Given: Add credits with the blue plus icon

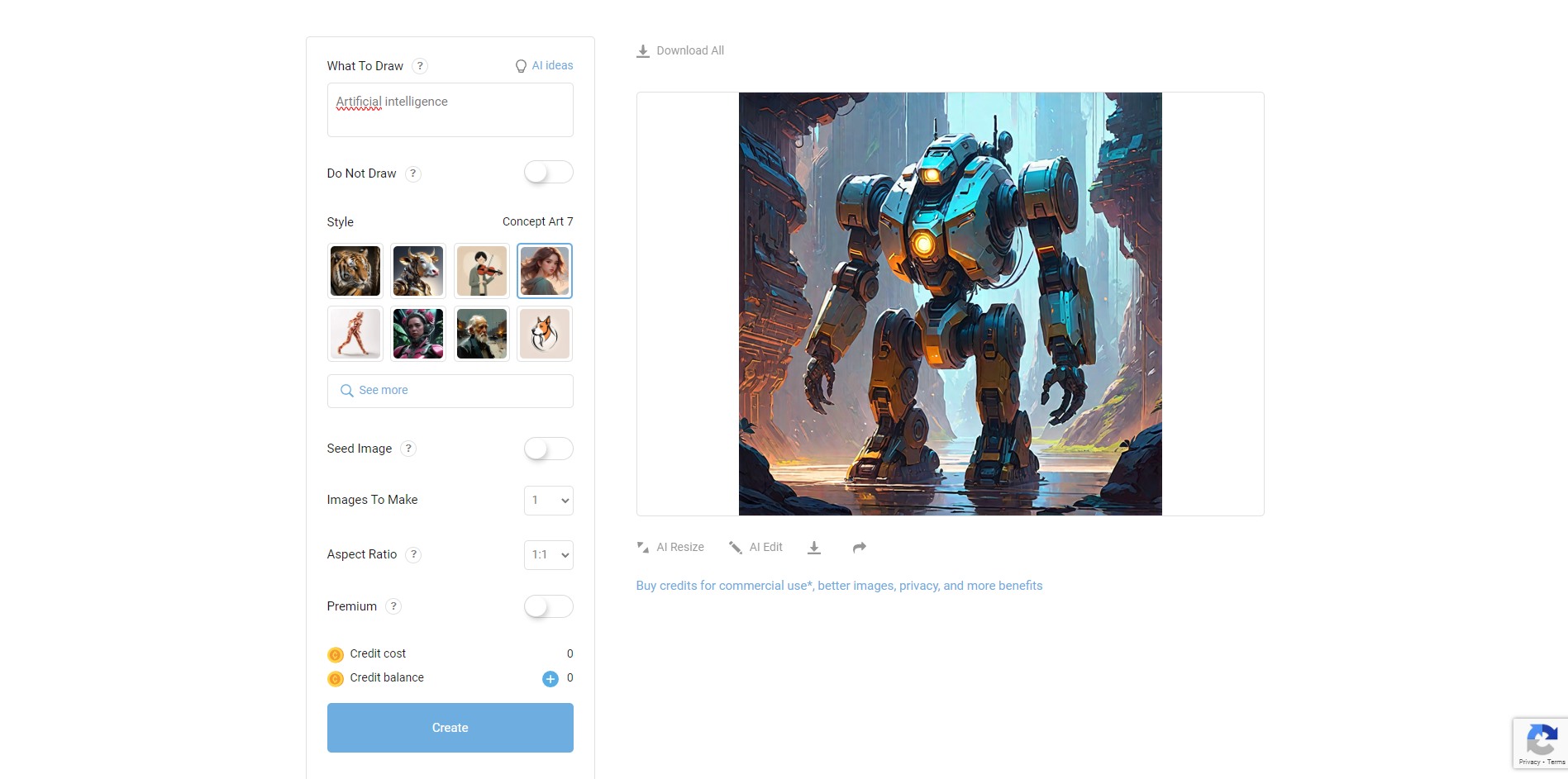Looking at the screenshot, I should point(550,678).
